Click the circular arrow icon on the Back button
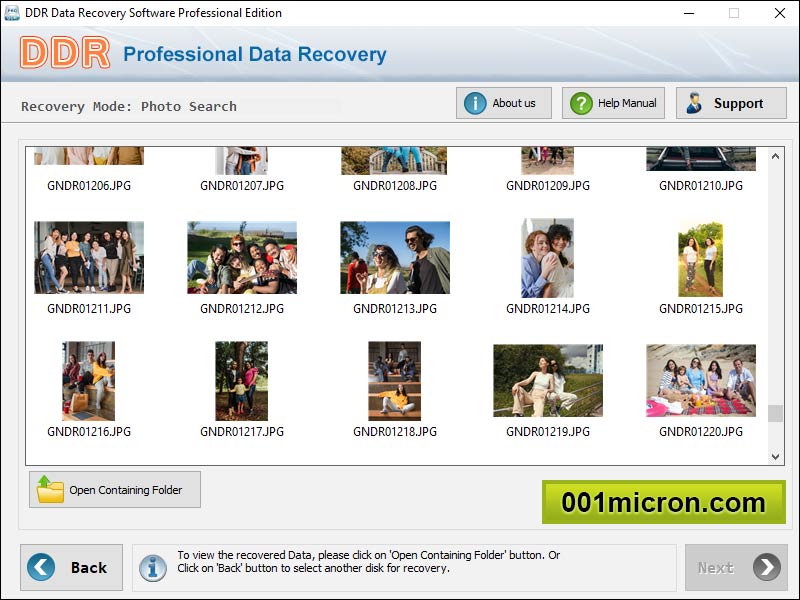This screenshot has height=600, width=800. (40, 567)
